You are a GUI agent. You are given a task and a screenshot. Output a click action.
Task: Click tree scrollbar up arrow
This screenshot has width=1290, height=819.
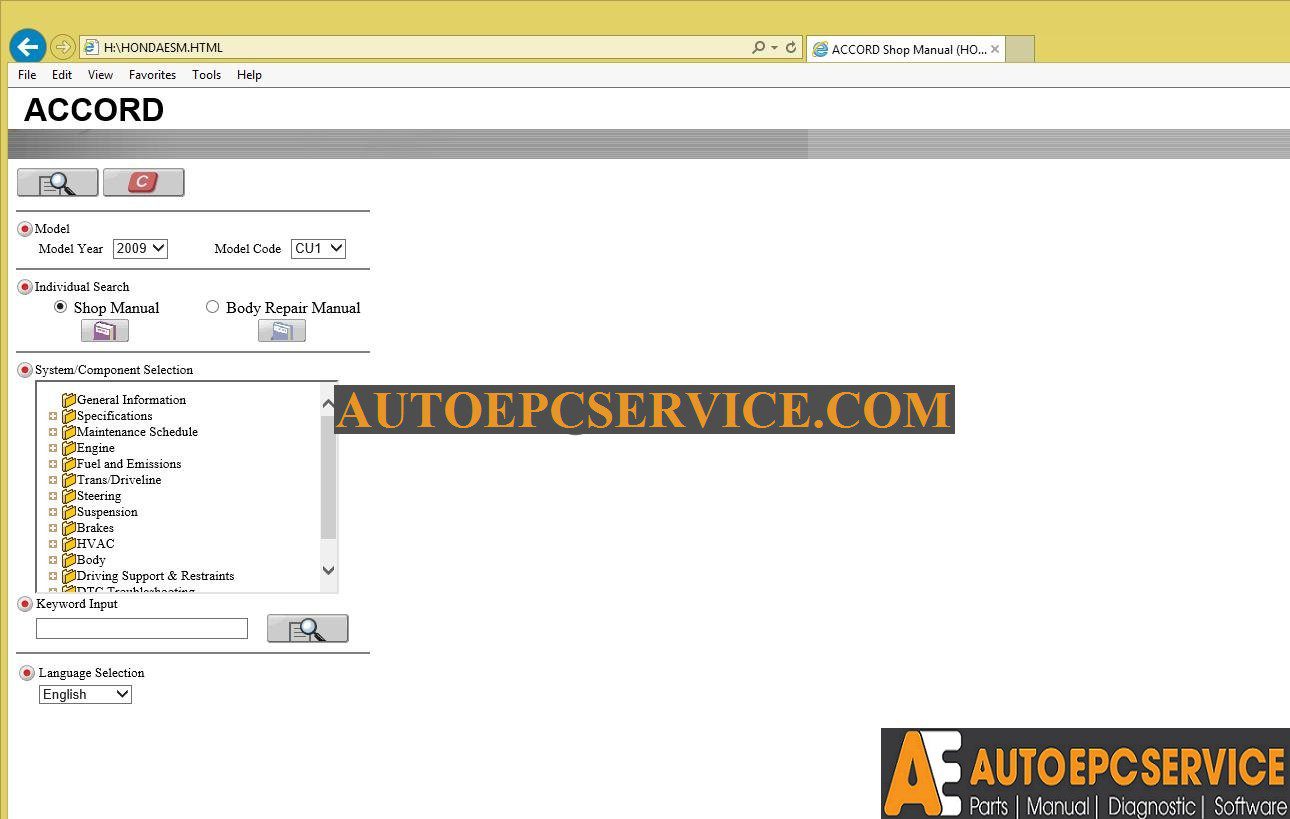click(328, 404)
